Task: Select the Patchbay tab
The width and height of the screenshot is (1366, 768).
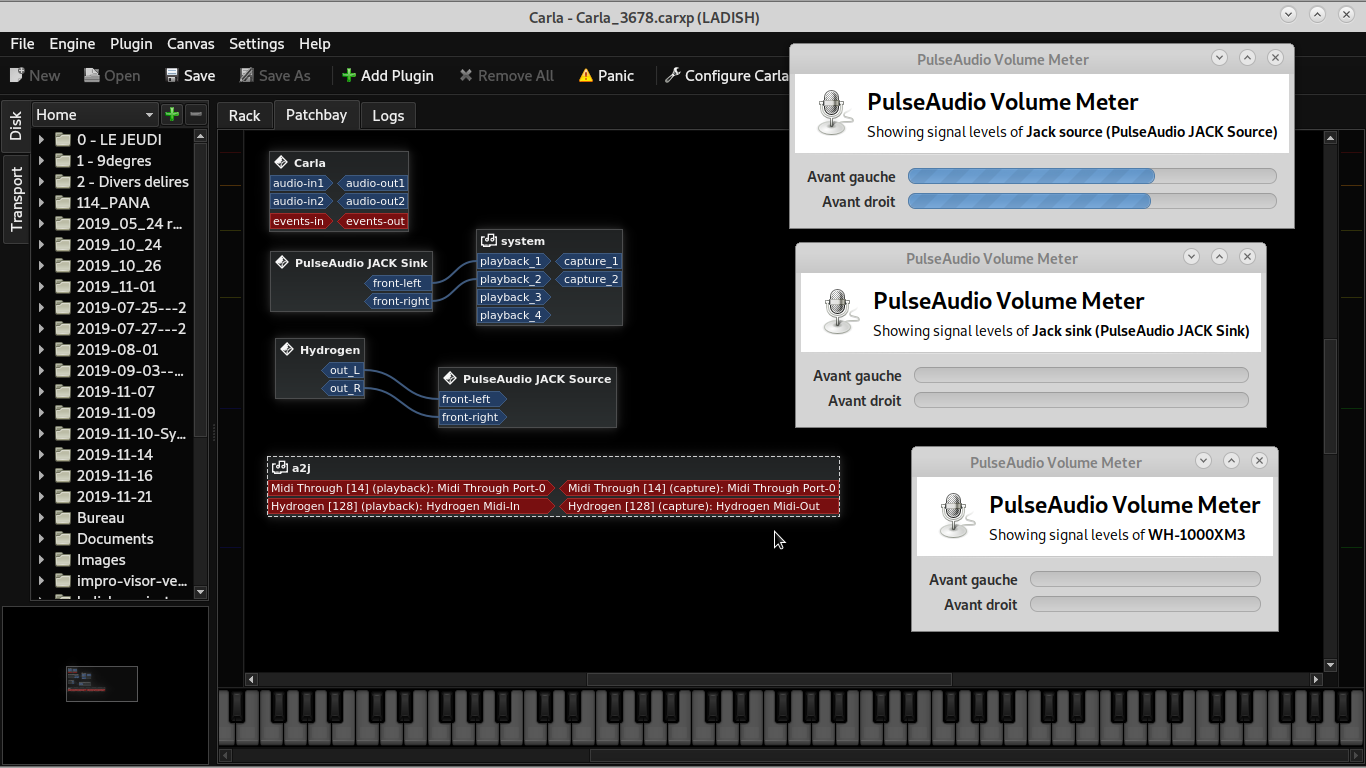Action: pyautogui.click(x=316, y=114)
